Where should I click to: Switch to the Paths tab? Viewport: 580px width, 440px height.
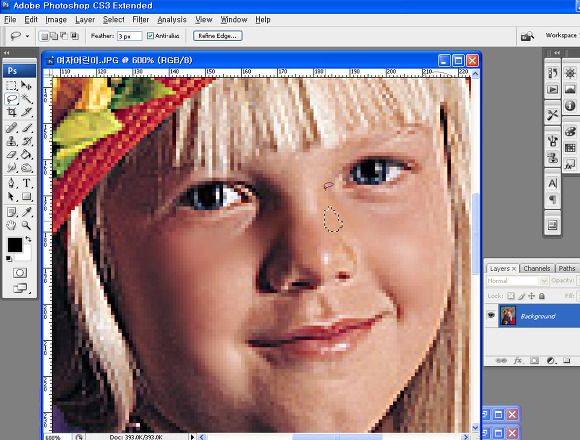[x=567, y=268]
